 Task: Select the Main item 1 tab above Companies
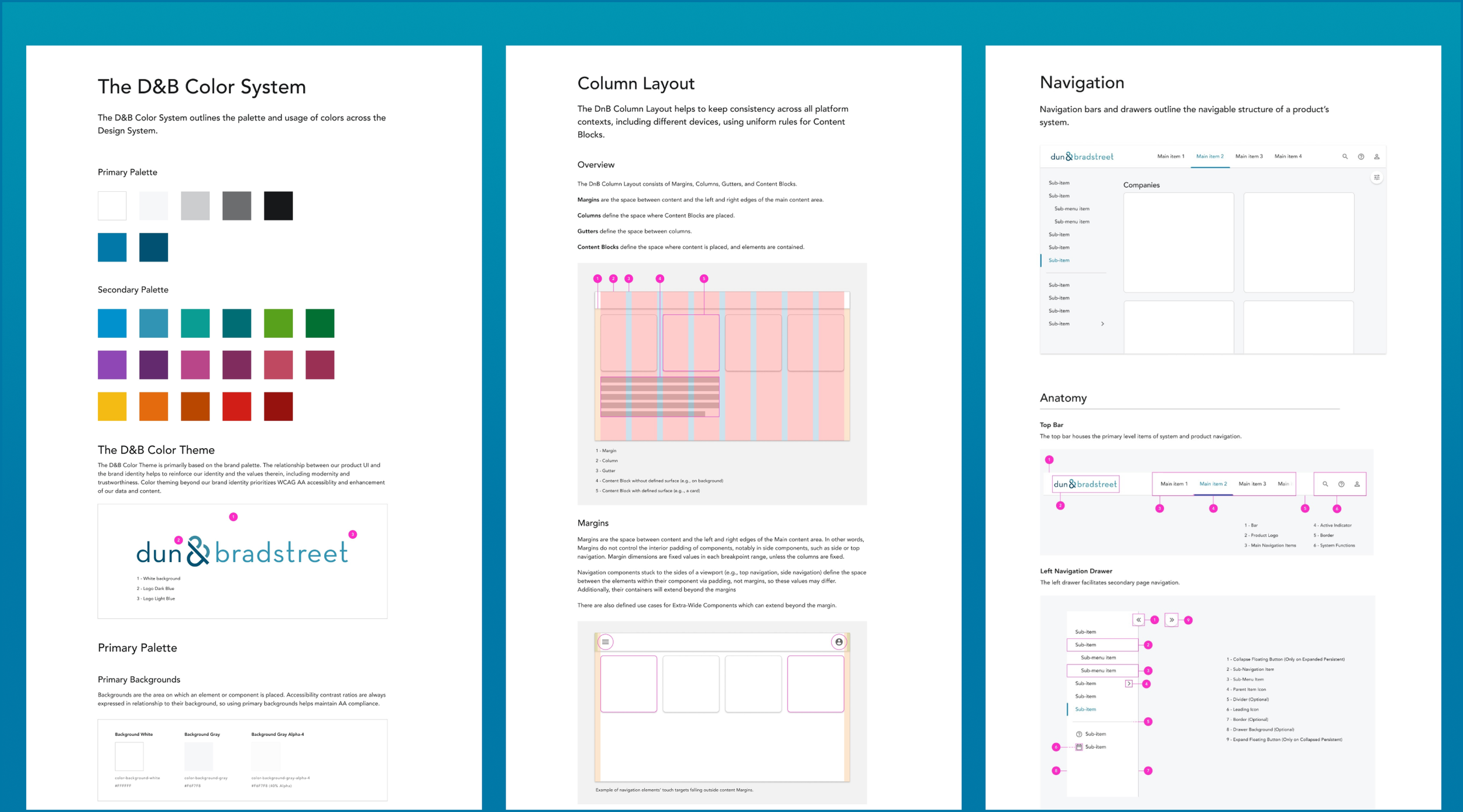(x=1170, y=157)
